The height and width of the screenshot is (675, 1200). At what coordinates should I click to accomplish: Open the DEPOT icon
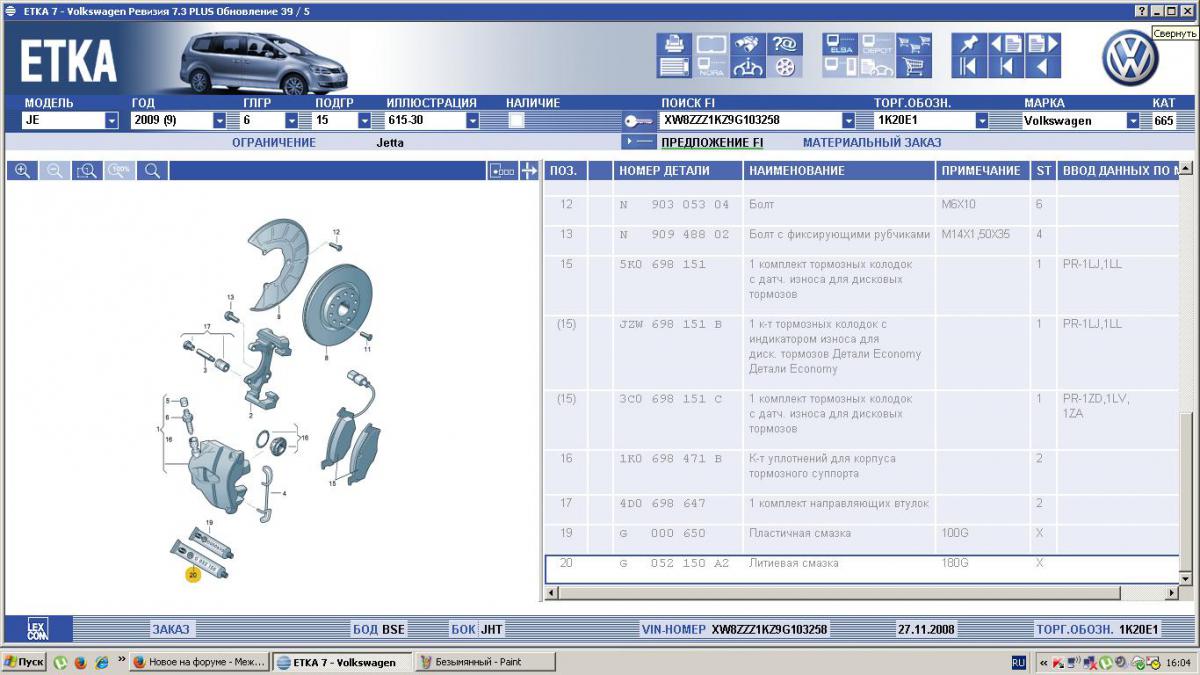[877, 44]
